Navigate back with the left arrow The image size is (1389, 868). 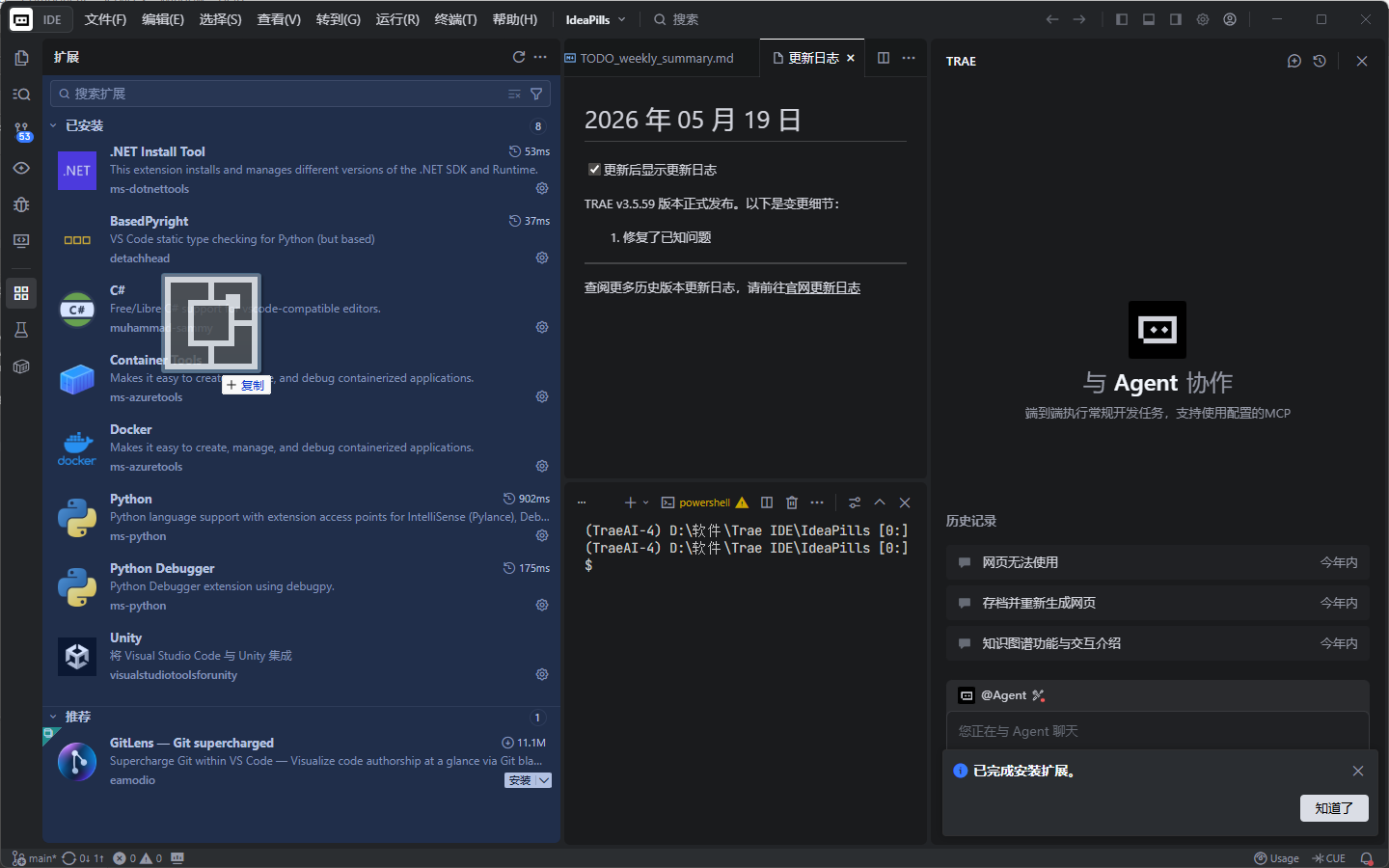(1052, 19)
